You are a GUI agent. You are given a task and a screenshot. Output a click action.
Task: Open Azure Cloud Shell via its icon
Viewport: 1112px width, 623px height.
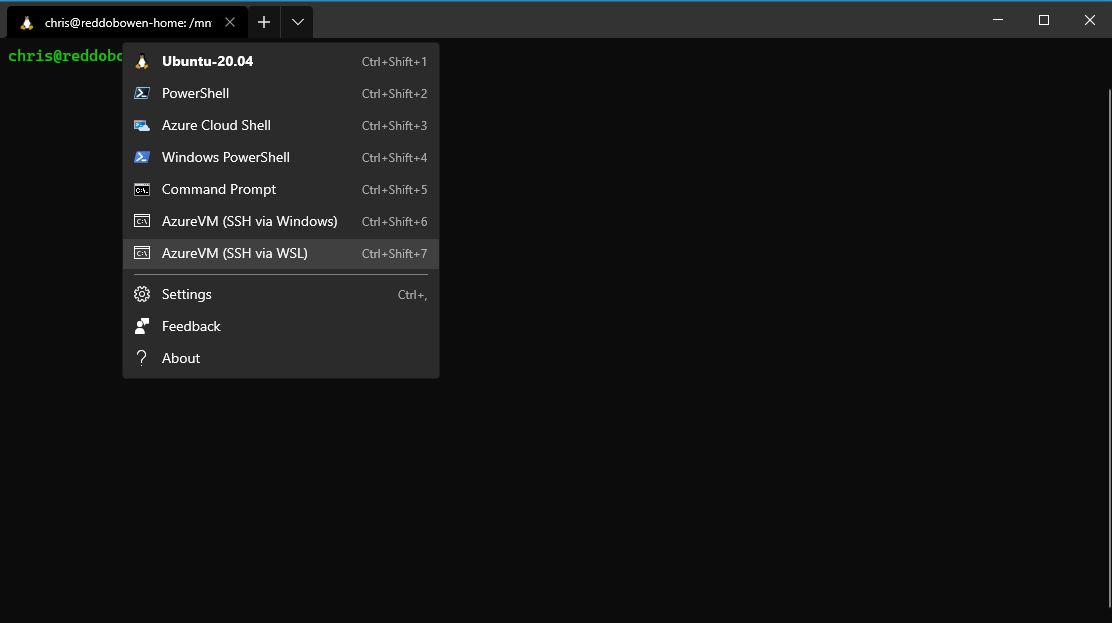141,125
